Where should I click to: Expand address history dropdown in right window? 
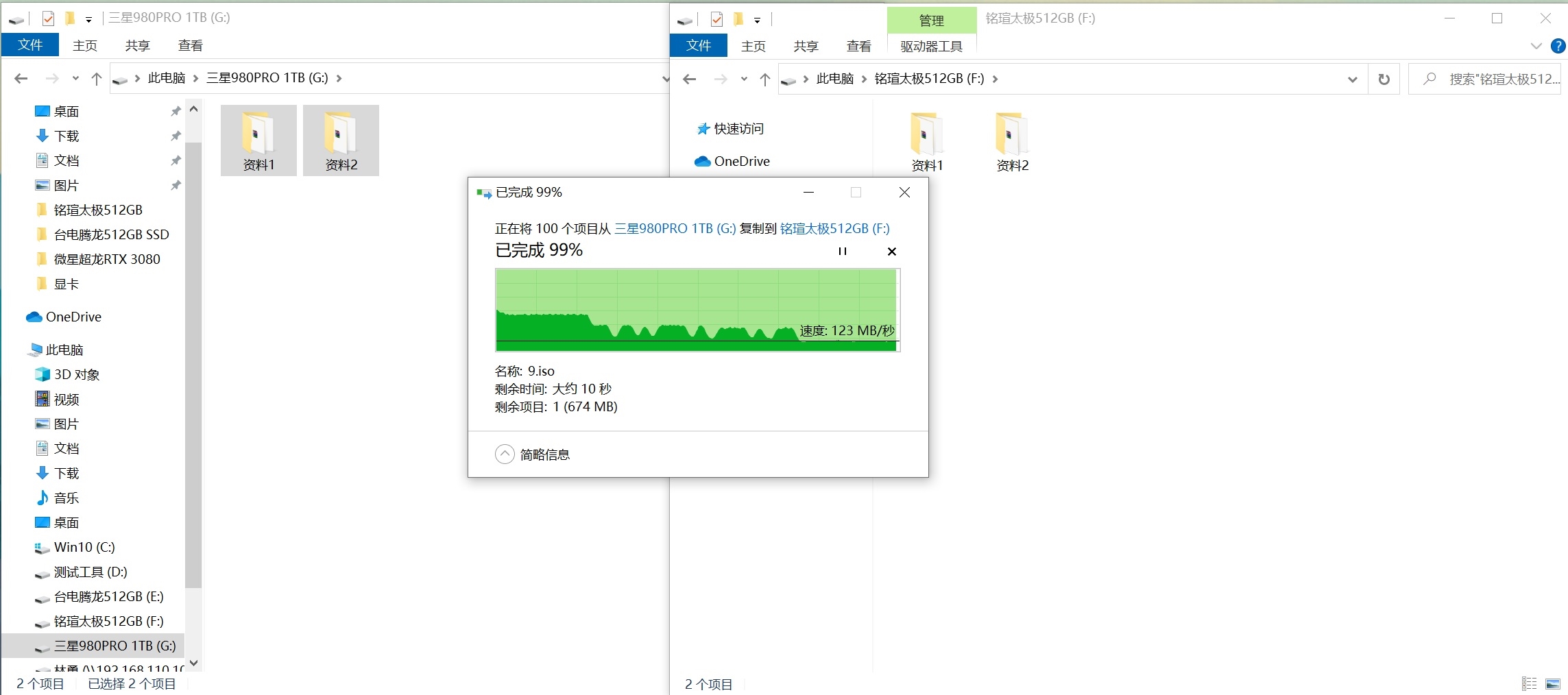point(1353,79)
